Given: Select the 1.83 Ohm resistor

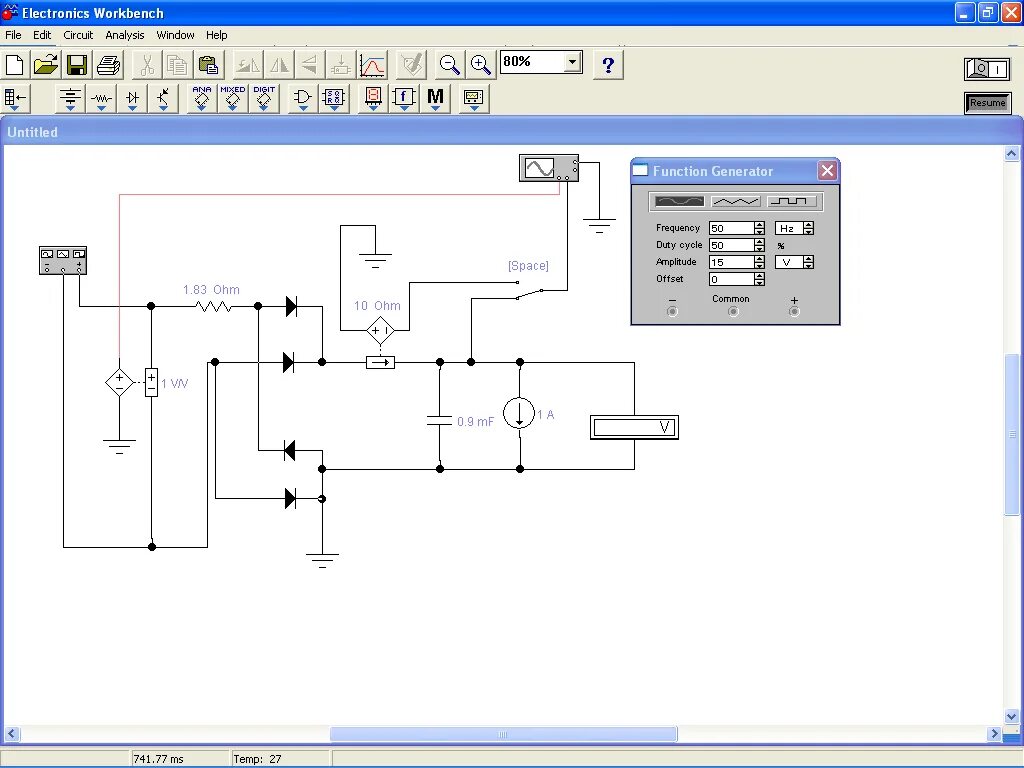Looking at the screenshot, I should click(x=213, y=306).
